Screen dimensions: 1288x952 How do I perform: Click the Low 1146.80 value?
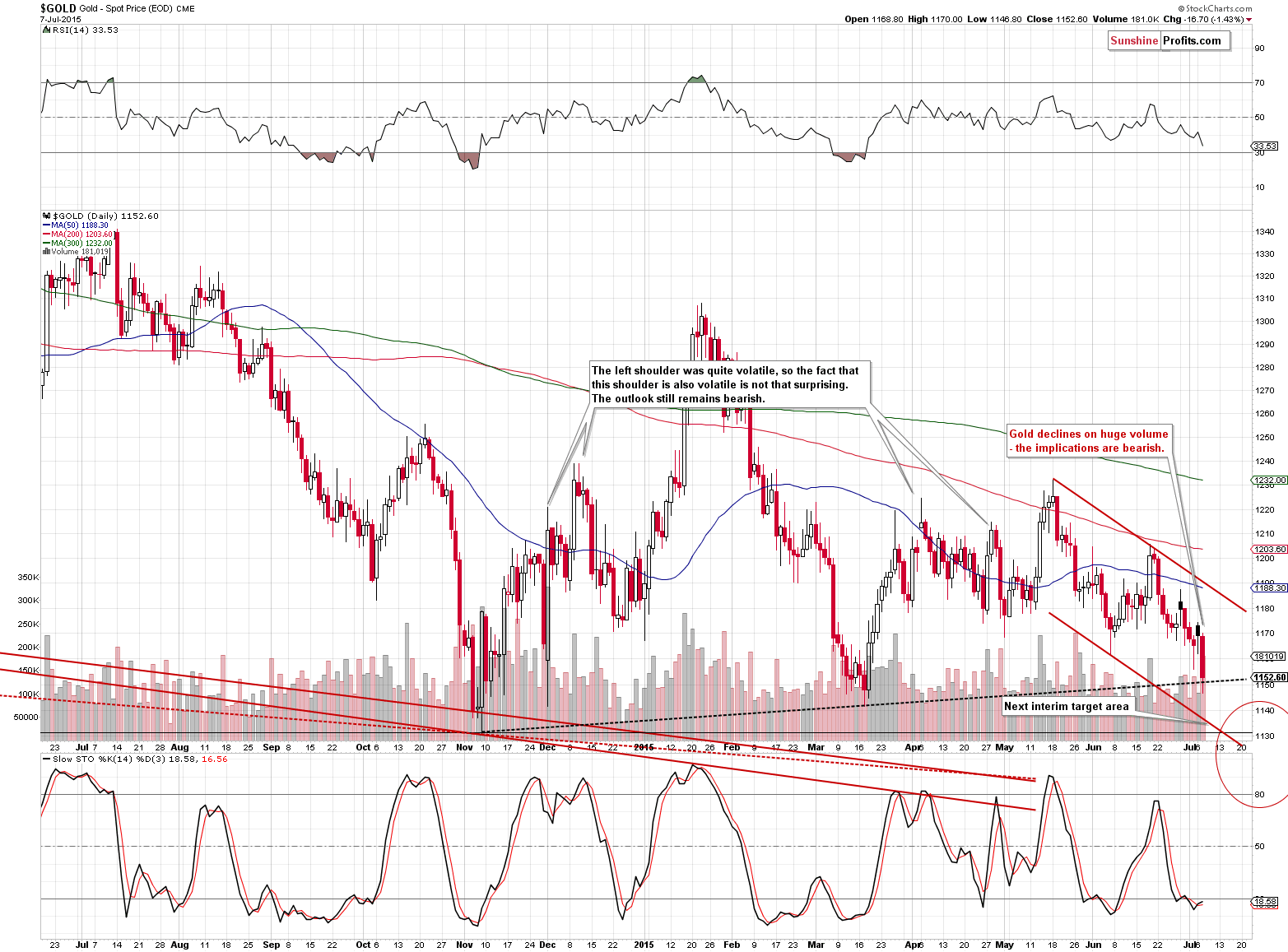[x=994, y=19]
